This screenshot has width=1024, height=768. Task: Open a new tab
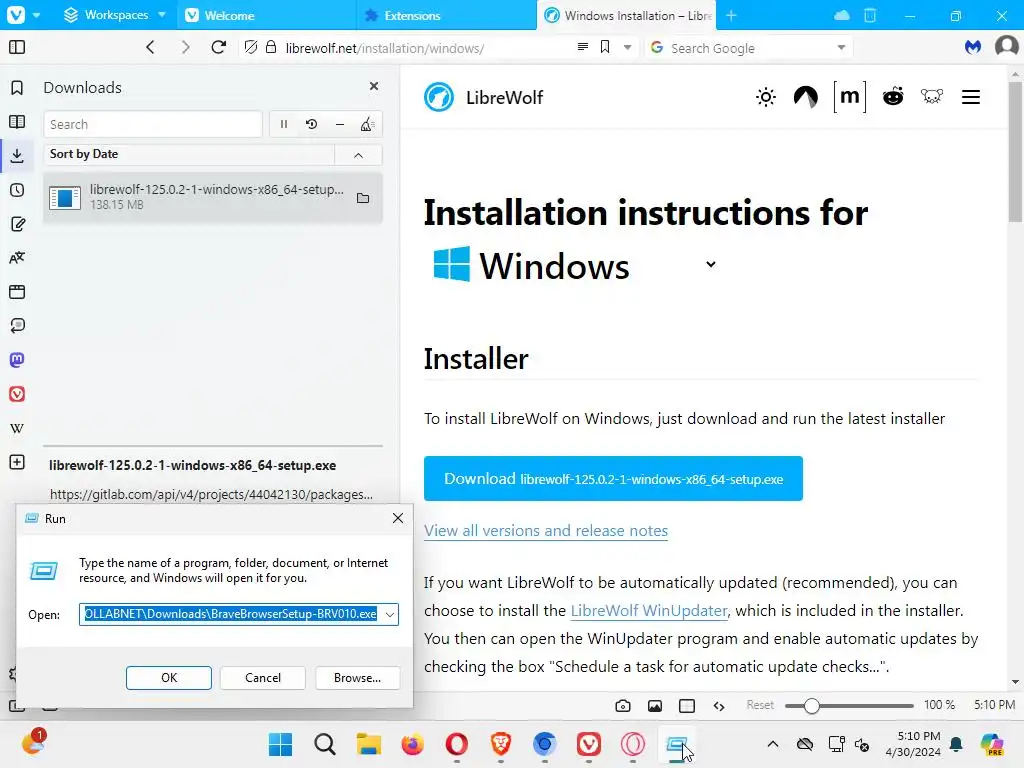tap(731, 15)
